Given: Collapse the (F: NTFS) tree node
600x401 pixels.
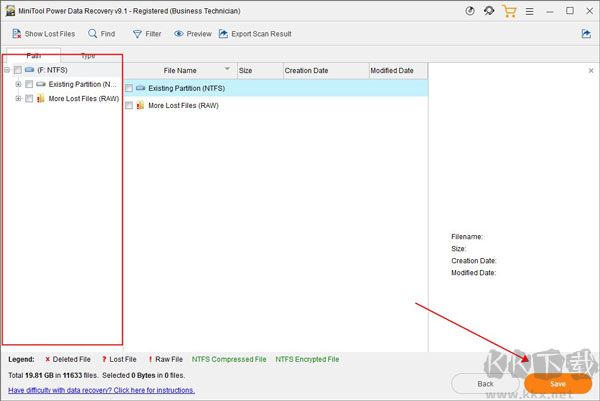Looking at the screenshot, I should pos(7,70).
